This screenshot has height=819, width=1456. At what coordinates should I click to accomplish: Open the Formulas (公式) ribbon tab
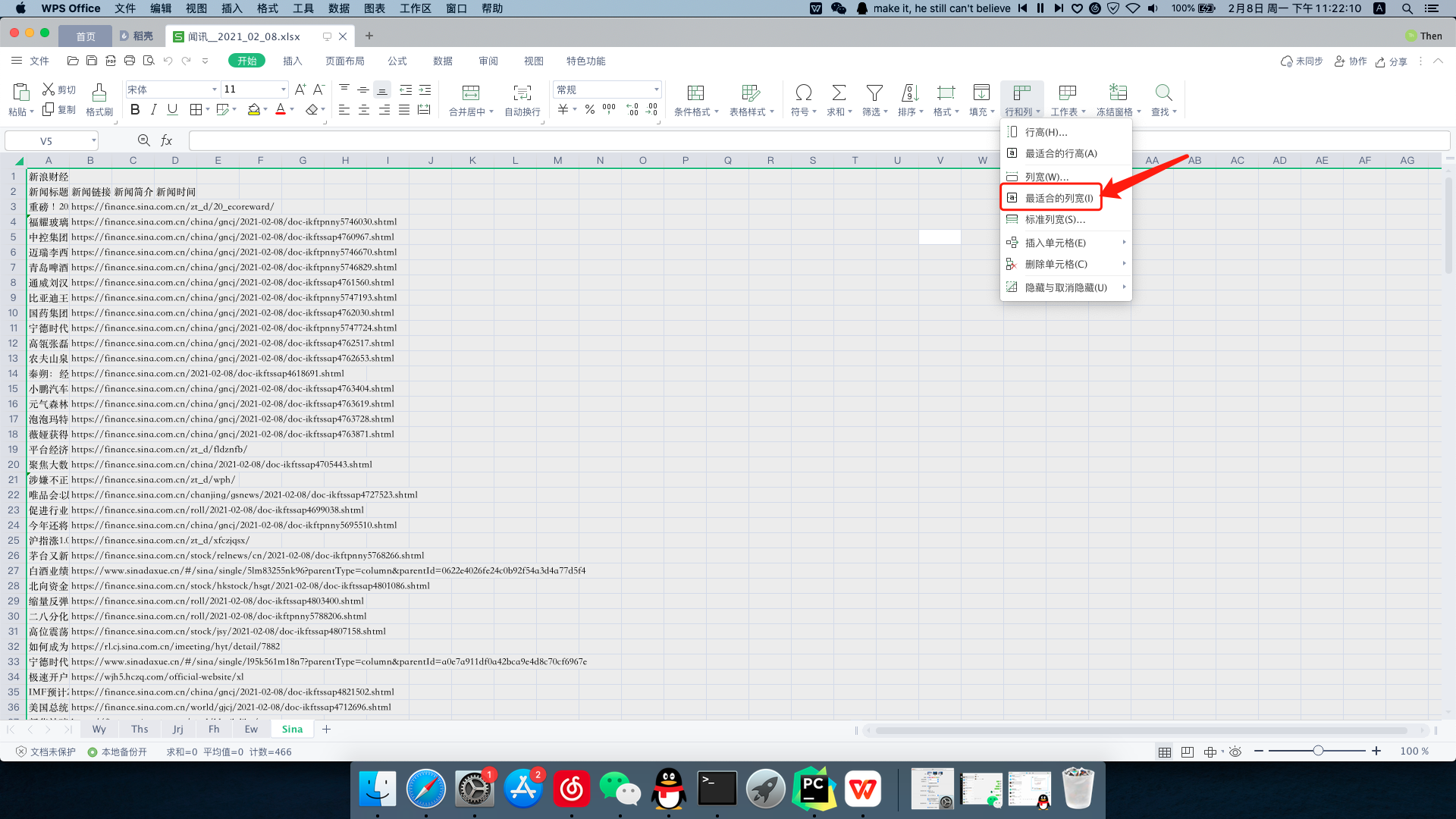tap(397, 61)
